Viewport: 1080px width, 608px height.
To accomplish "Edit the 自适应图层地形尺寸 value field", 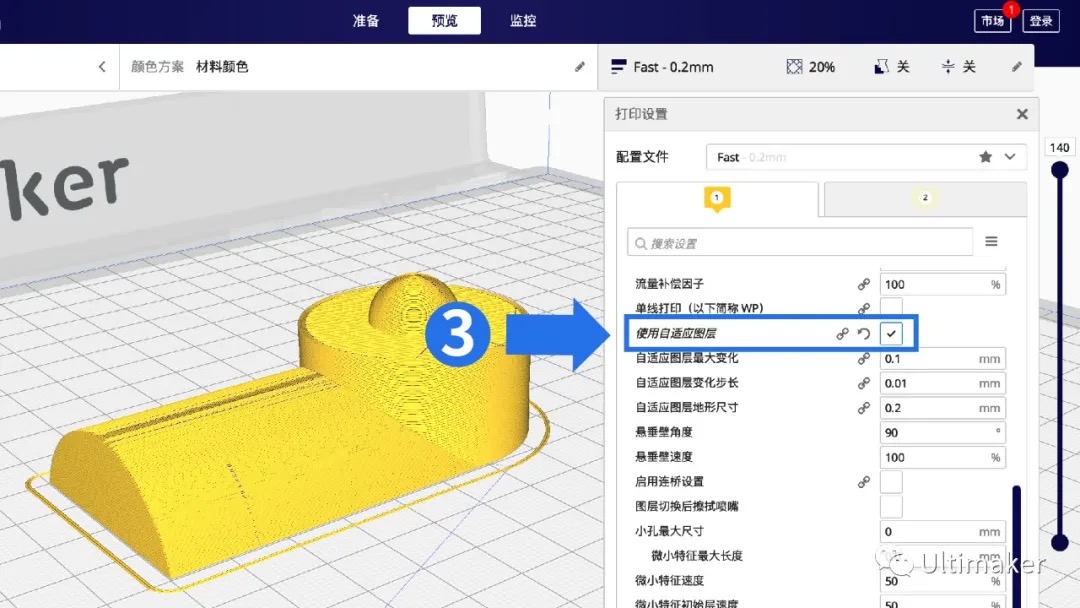I will [x=942, y=408].
